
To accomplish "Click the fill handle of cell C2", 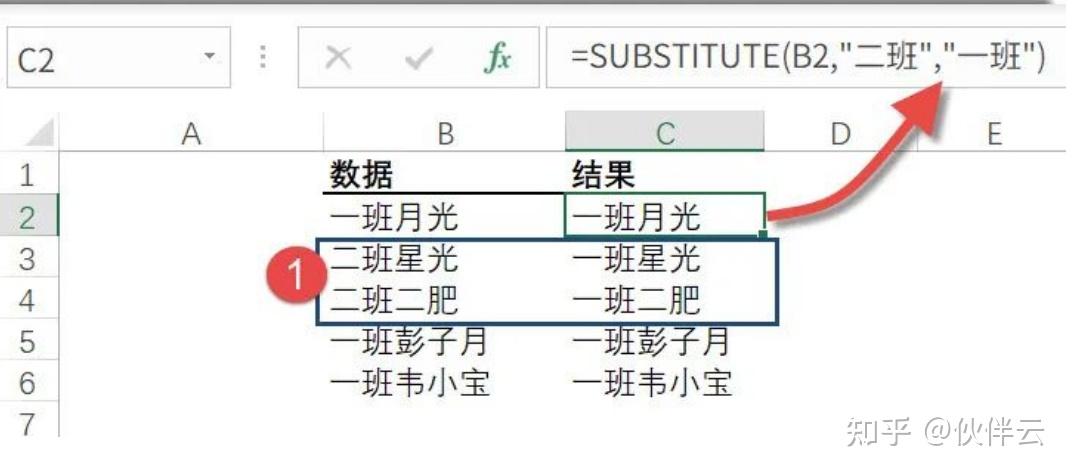I will click(x=765, y=237).
